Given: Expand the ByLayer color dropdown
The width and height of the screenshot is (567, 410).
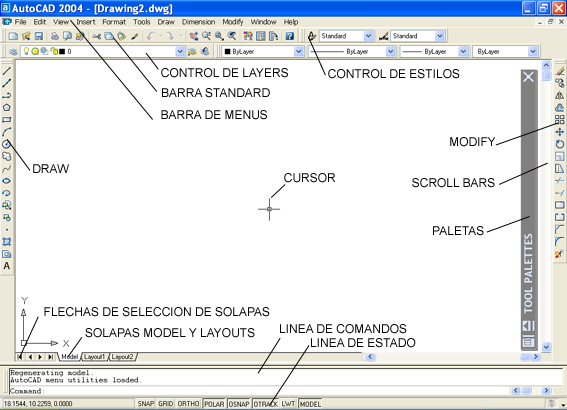Looking at the screenshot, I should pyautogui.click(x=298, y=52).
